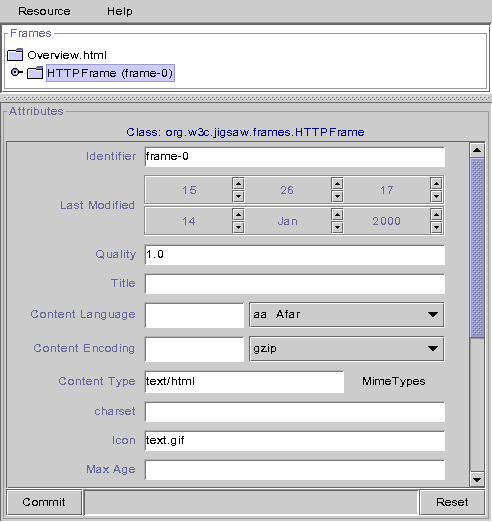The width and height of the screenshot is (492, 522).
Task: Decrease the hour value 15 using down arrow
Action: pyautogui.click(x=238, y=196)
